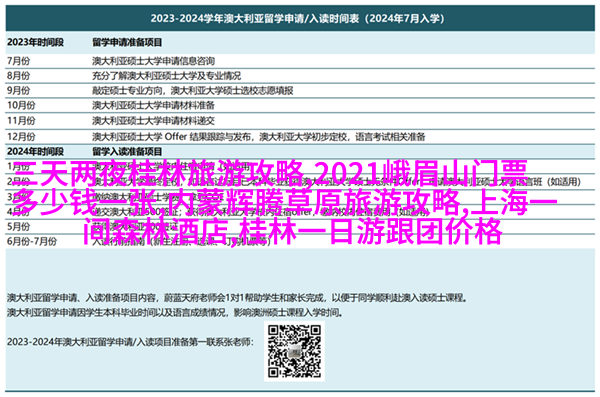Image resolution: width=600 pixels, height=397 pixels.
Task: Select the 11月份 row
Action: click(x=300, y=121)
